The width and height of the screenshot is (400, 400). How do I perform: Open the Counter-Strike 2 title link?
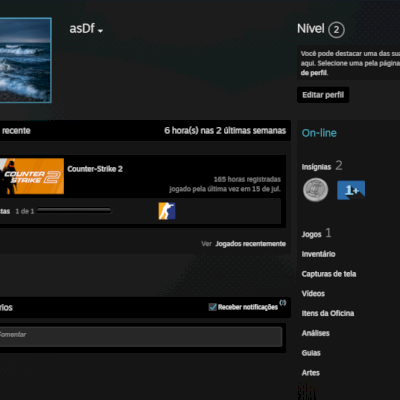[95, 169]
